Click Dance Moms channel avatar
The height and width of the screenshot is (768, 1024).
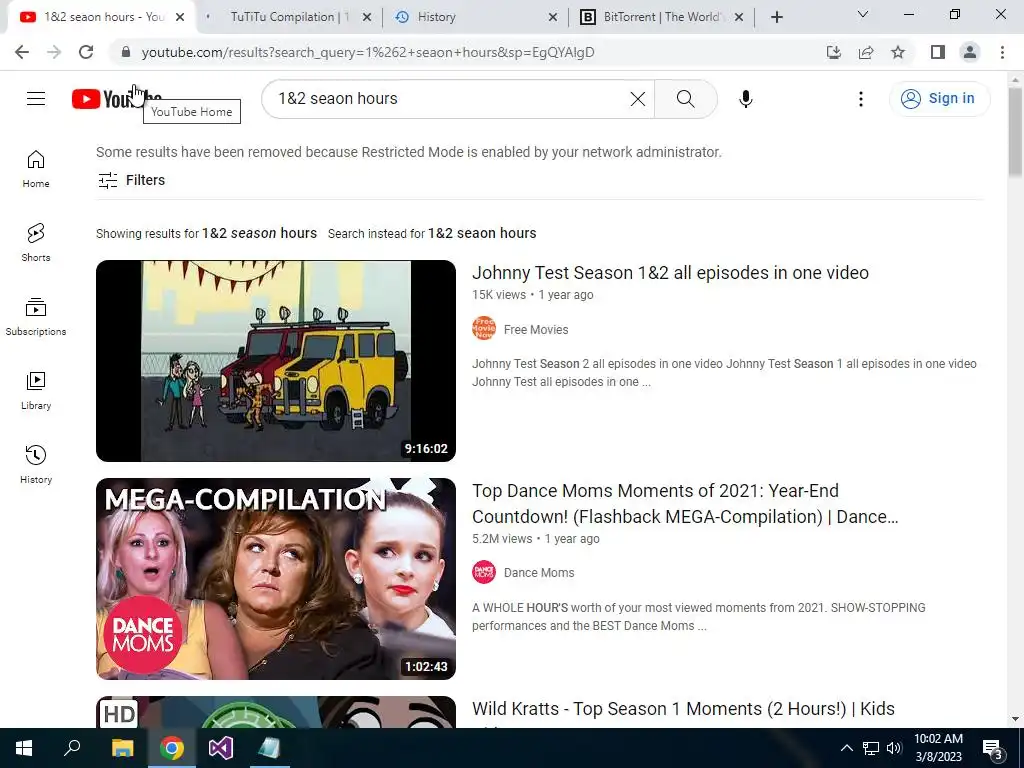pyautogui.click(x=484, y=573)
